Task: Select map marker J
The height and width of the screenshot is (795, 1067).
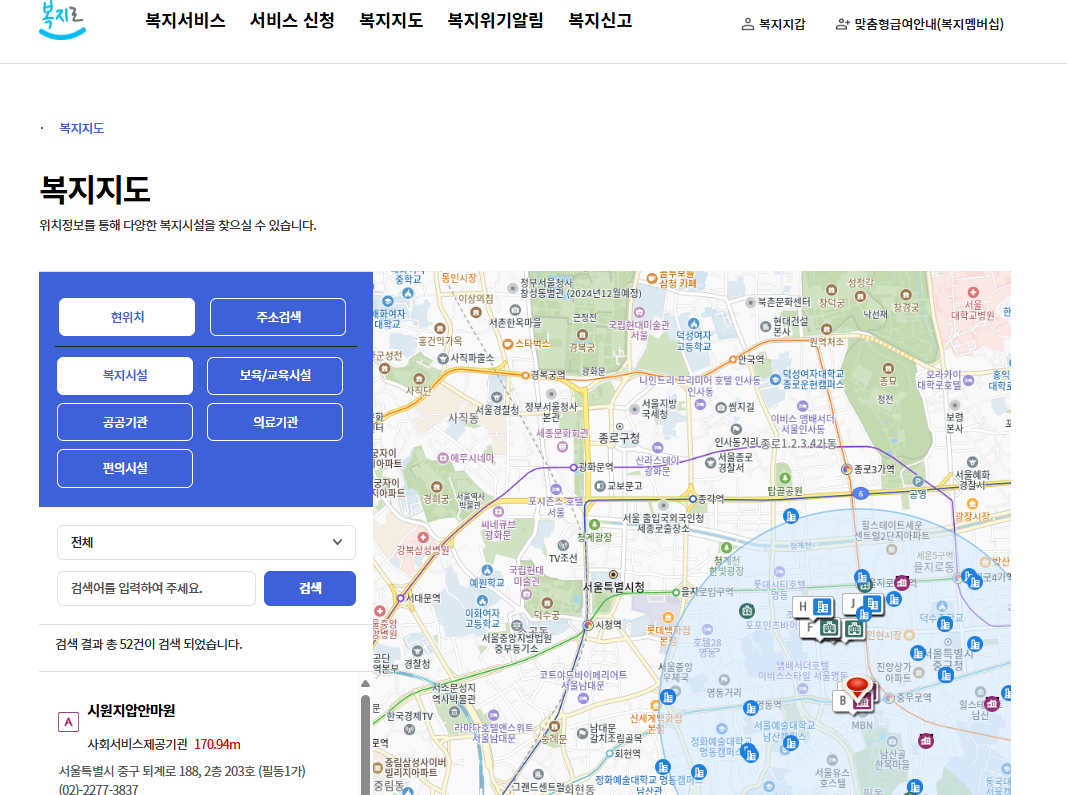Action: click(x=863, y=604)
